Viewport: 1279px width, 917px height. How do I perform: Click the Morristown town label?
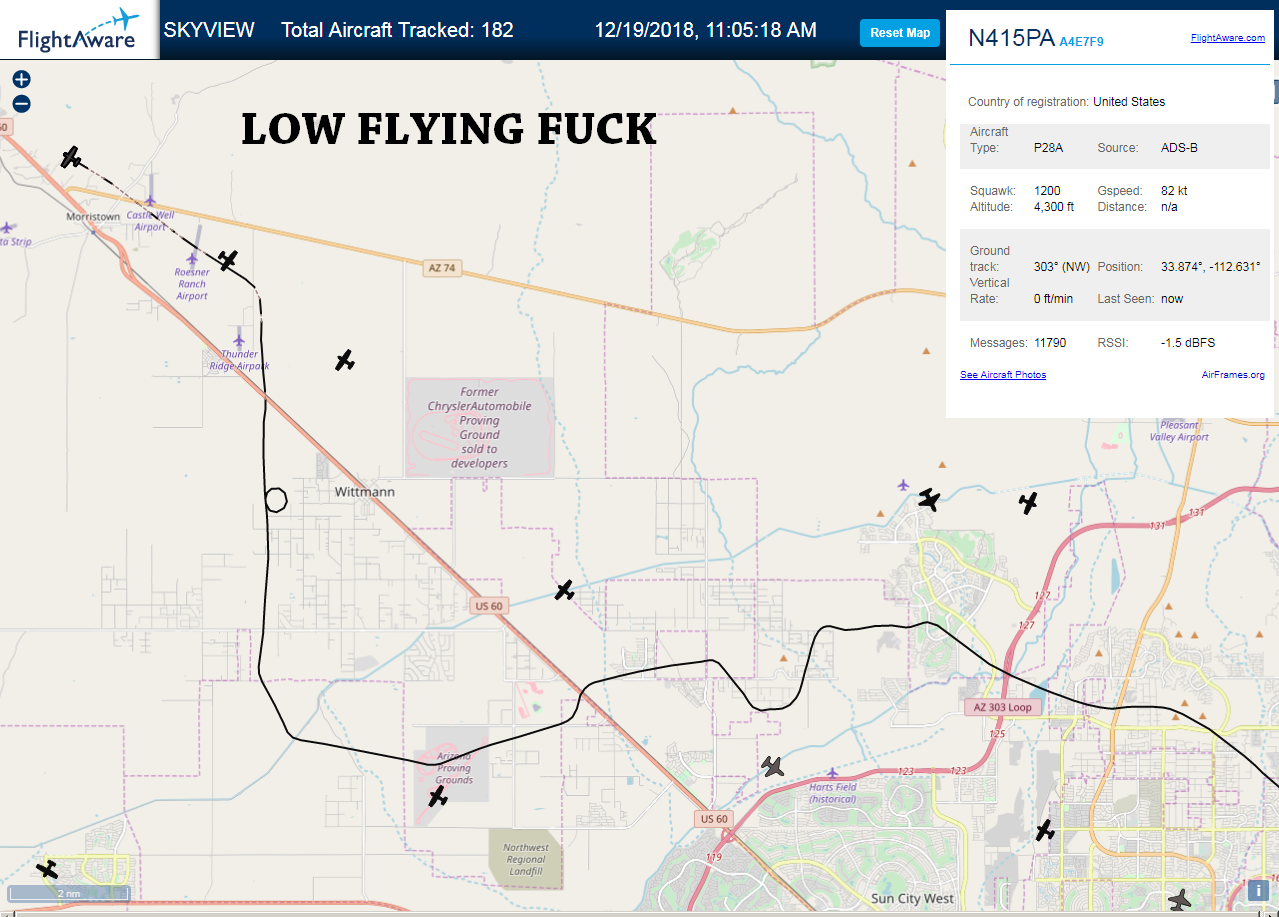click(x=93, y=216)
